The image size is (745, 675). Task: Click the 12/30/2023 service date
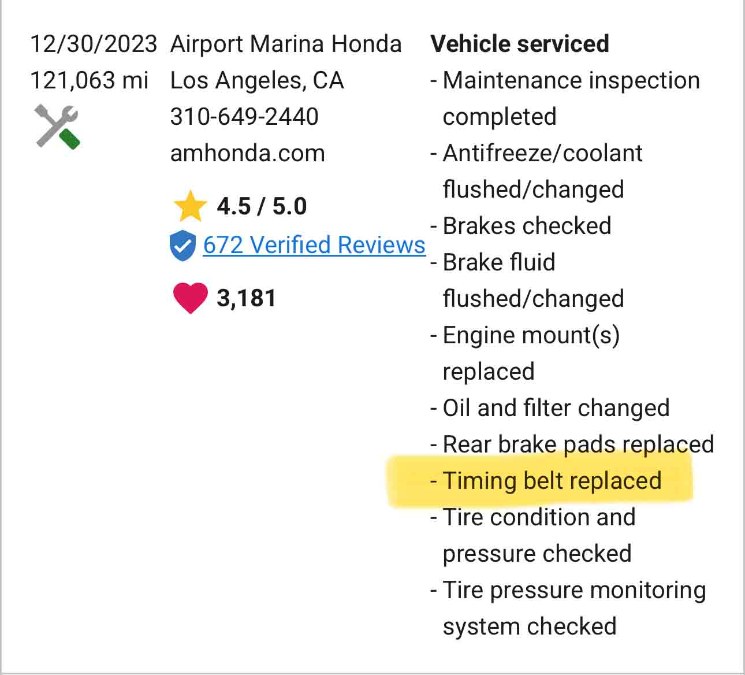94,44
